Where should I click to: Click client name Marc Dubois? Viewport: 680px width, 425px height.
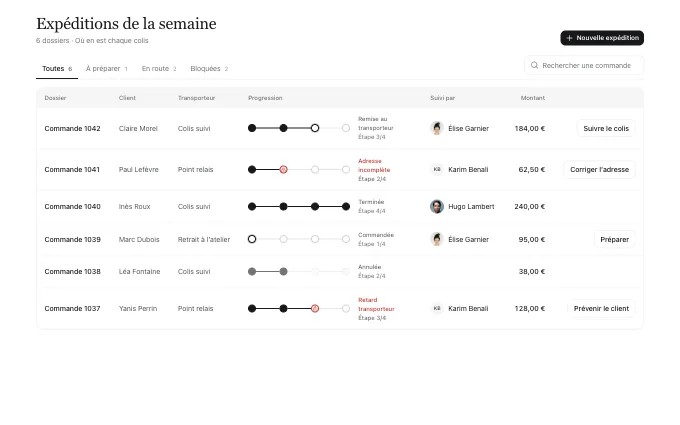(x=139, y=239)
